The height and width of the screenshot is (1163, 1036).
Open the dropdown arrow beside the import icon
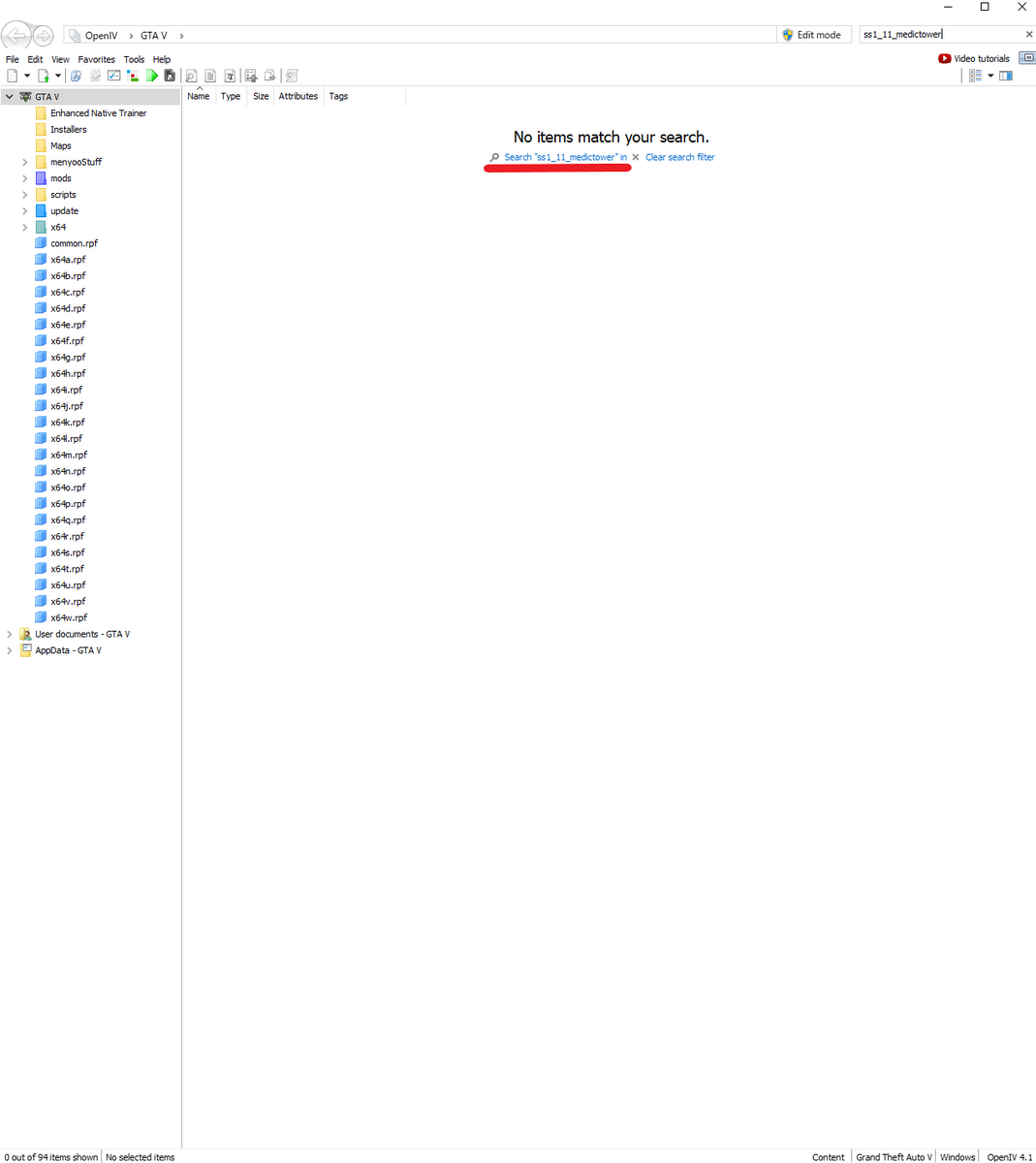(58, 76)
